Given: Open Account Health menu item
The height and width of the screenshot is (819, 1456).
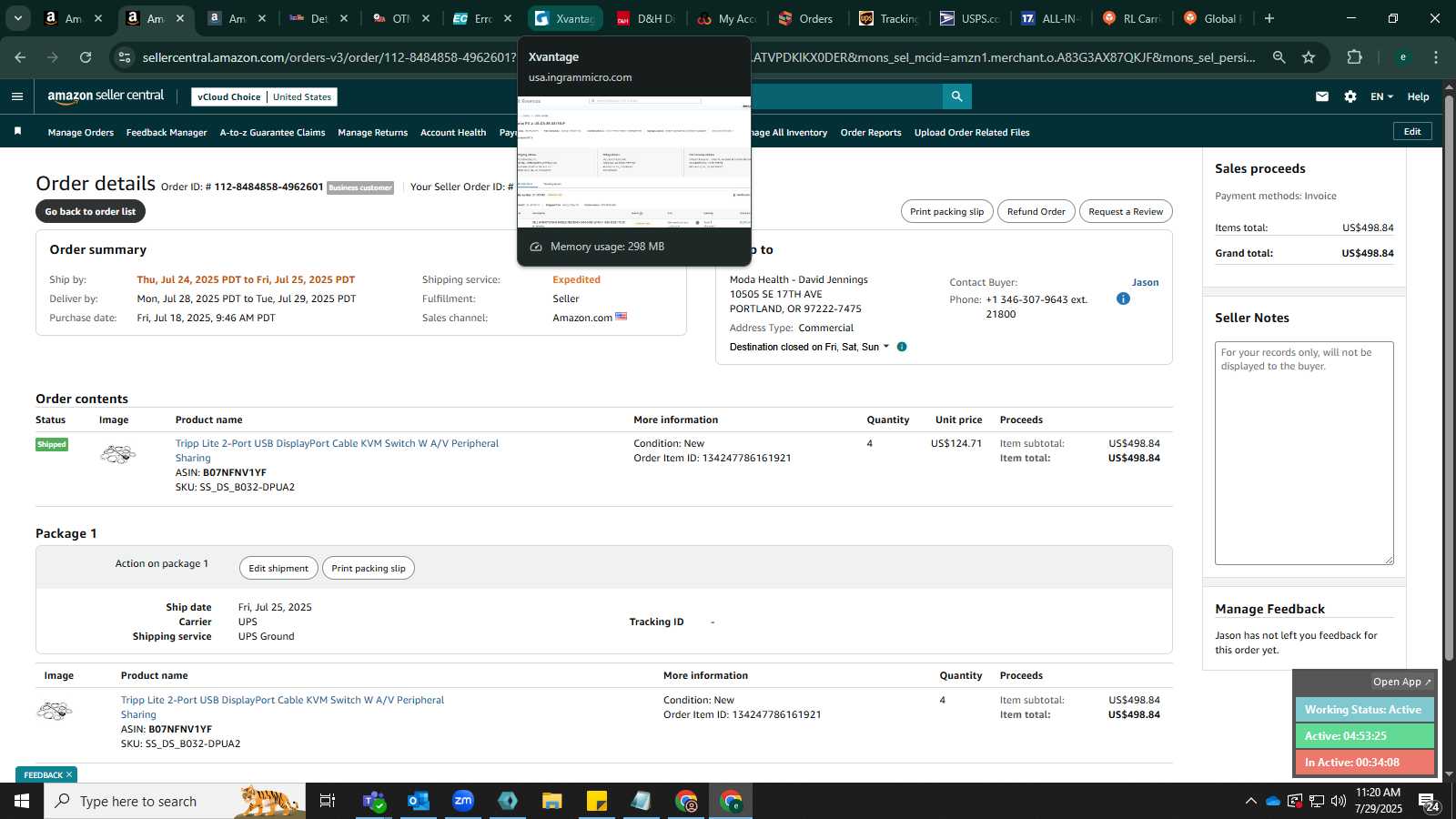Looking at the screenshot, I should [x=453, y=133].
